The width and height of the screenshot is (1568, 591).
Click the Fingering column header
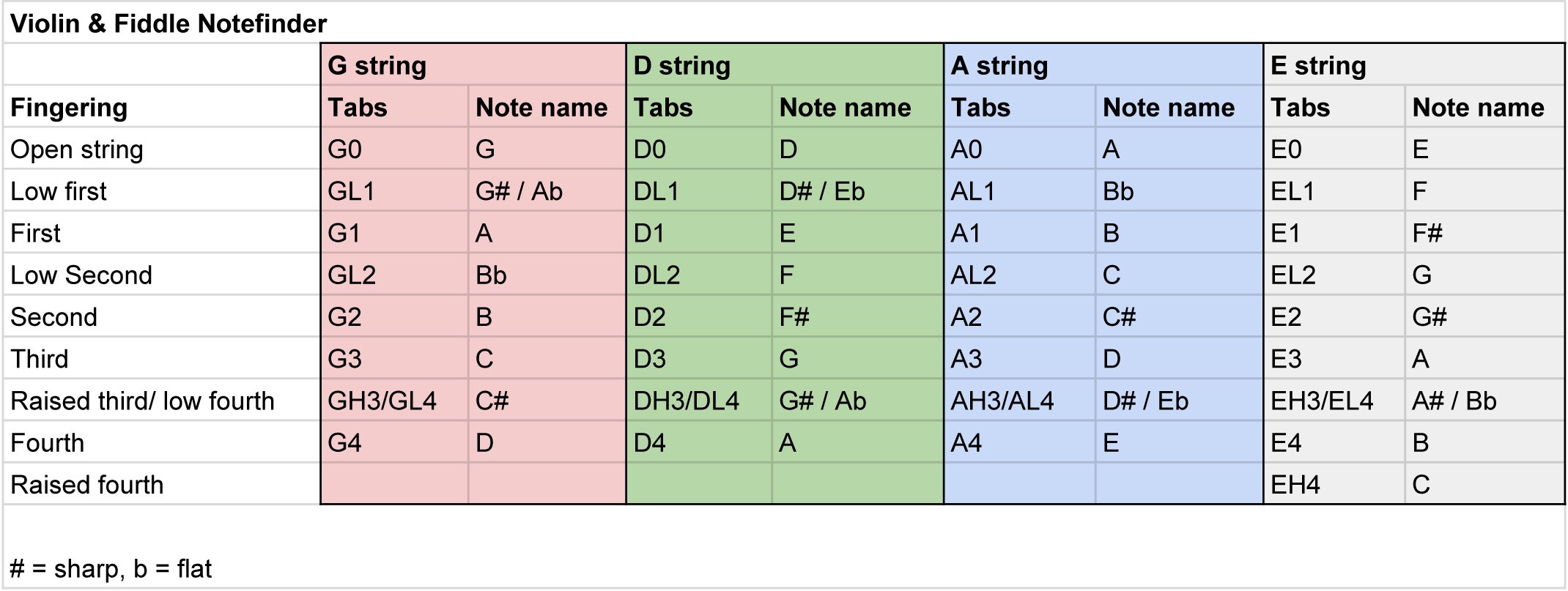162,107
